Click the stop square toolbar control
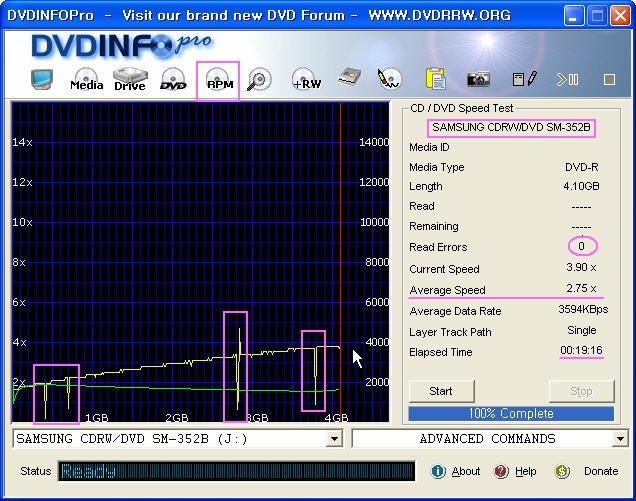Screen dimensions: 636x501 coord(609,80)
